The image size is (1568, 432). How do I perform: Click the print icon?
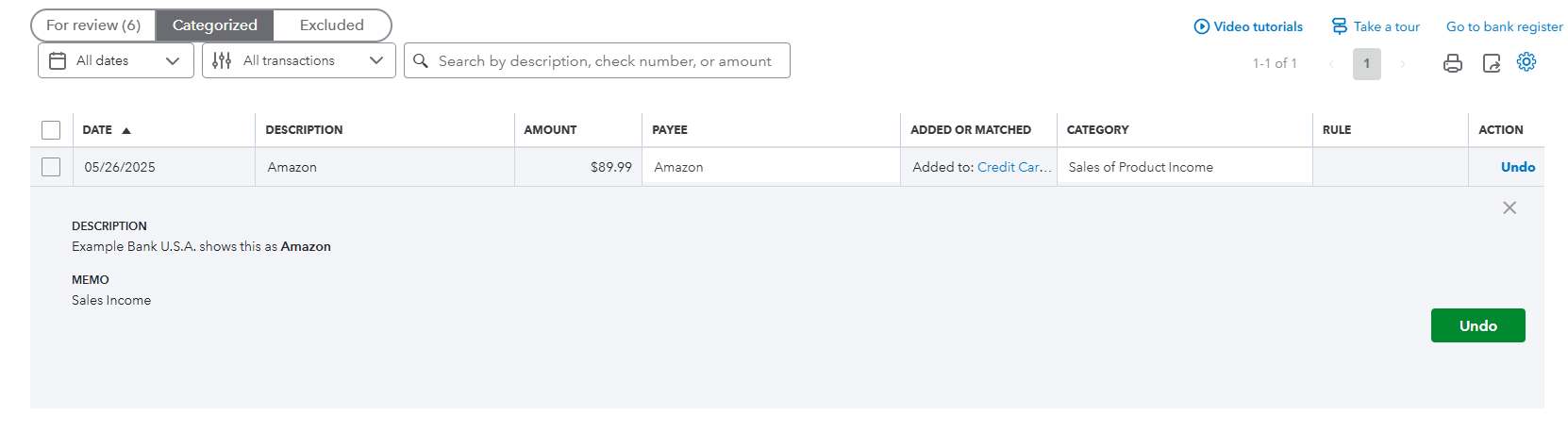pos(1453,63)
